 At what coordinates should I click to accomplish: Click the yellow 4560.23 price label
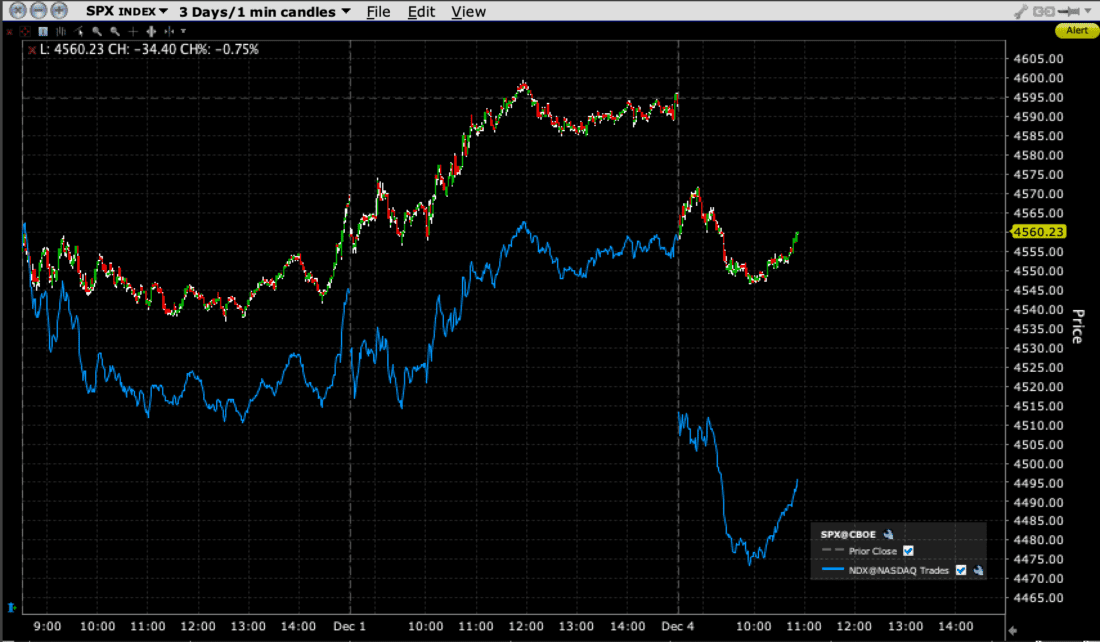point(1038,232)
